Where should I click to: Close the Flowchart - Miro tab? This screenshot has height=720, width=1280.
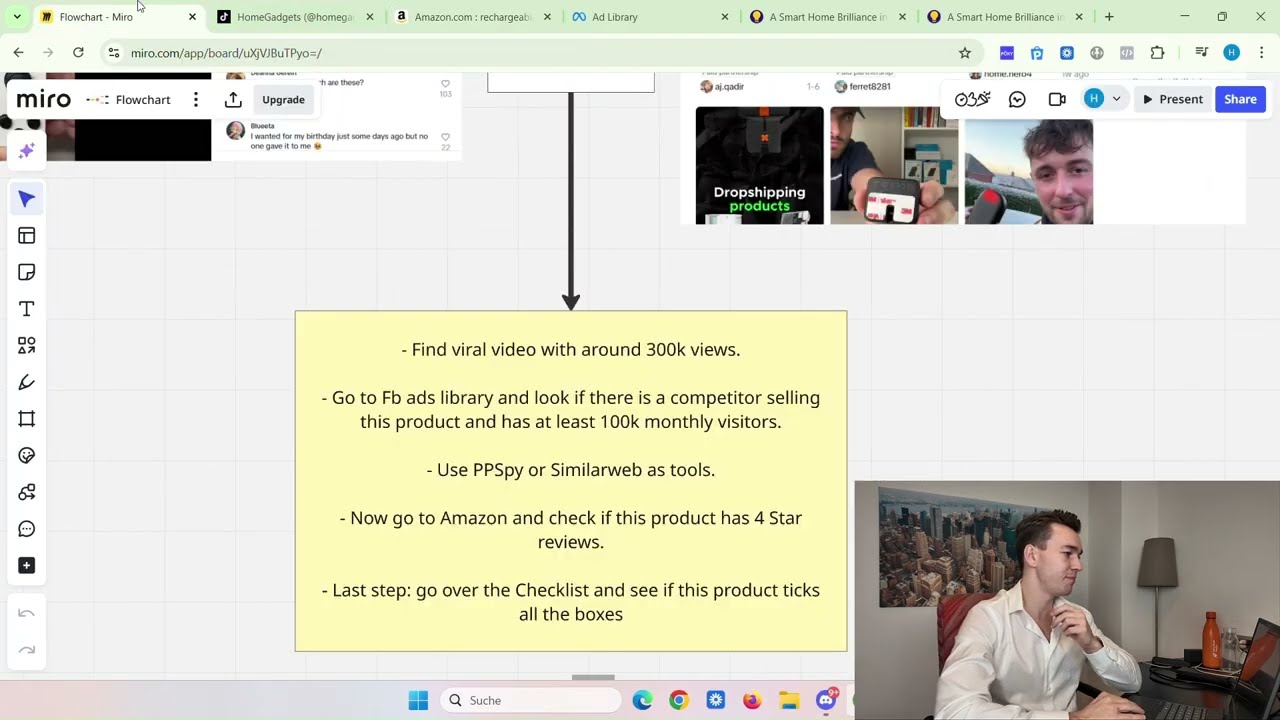(192, 17)
